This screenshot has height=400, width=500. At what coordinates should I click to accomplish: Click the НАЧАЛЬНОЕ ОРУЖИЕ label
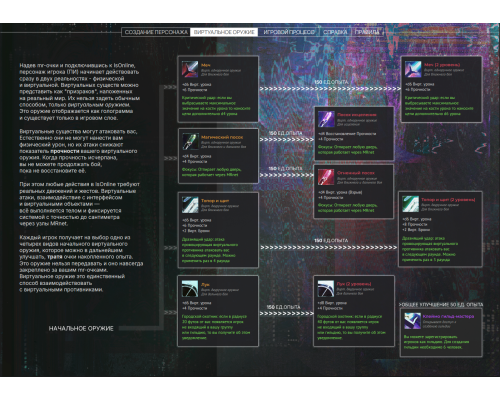click(x=81, y=328)
